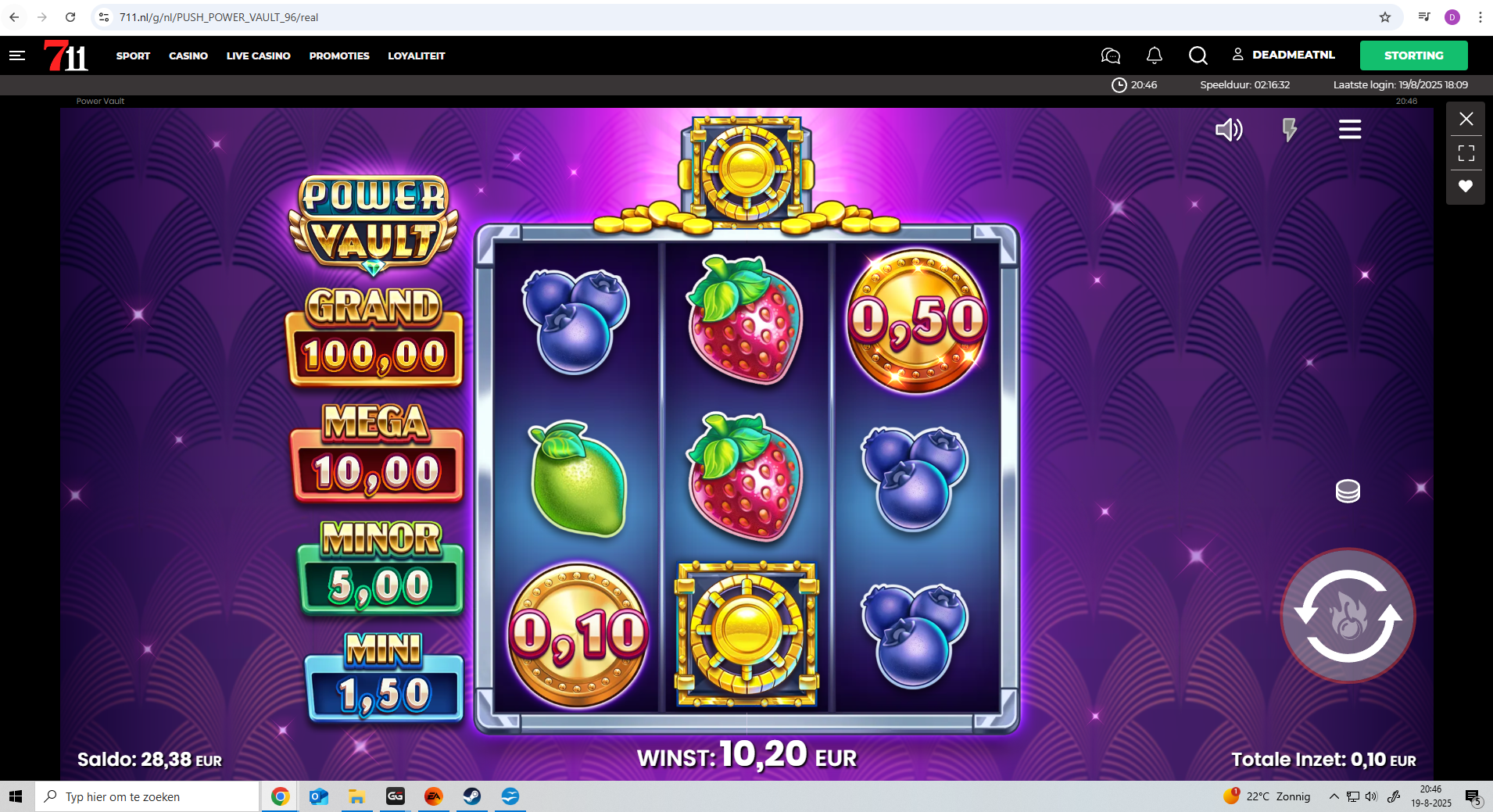Open the notifications bell
Viewport: 1493px width, 812px height.
pos(1155,55)
